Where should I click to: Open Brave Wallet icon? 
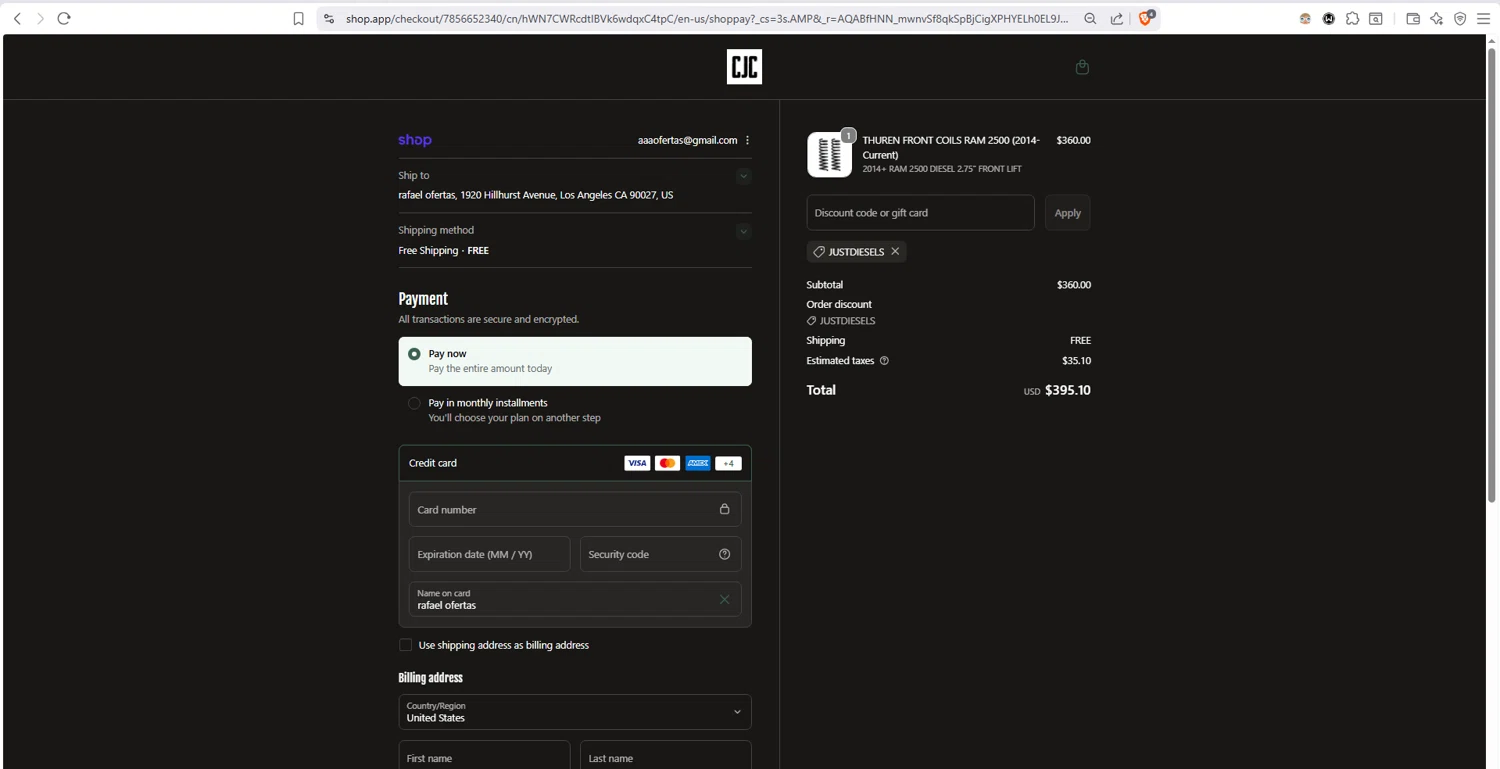click(1413, 18)
